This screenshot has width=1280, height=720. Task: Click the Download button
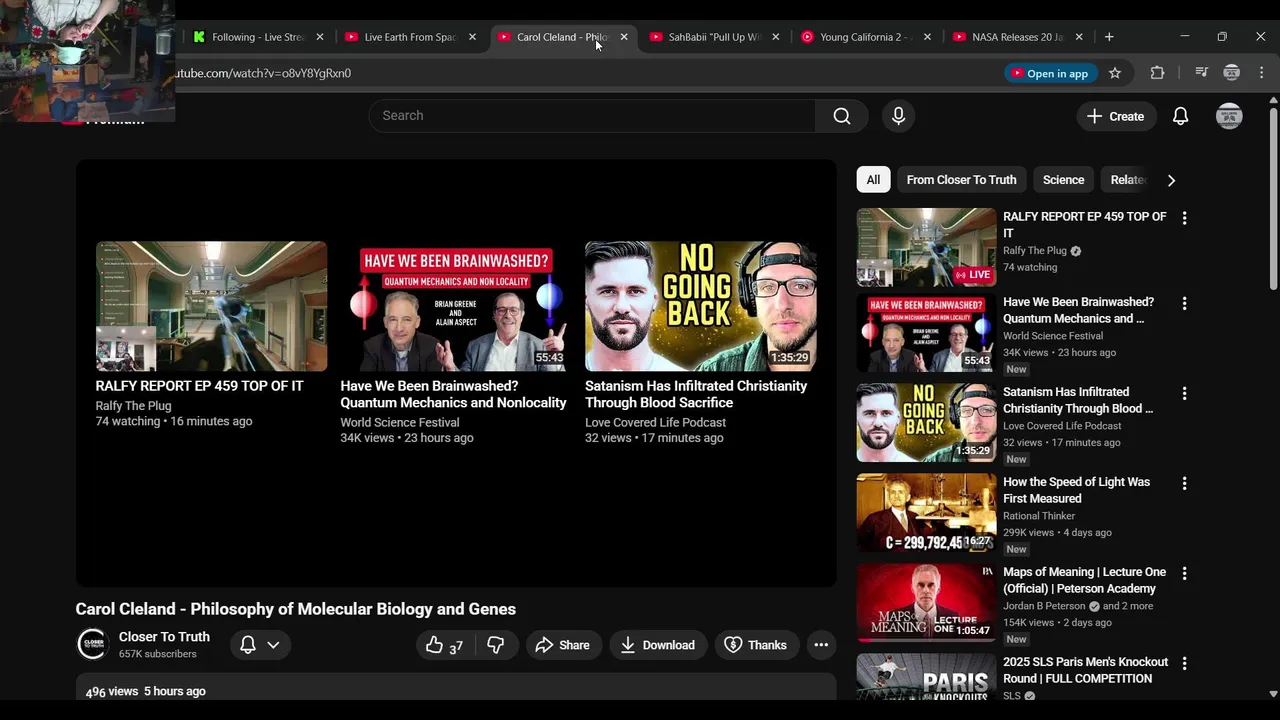(658, 645)
